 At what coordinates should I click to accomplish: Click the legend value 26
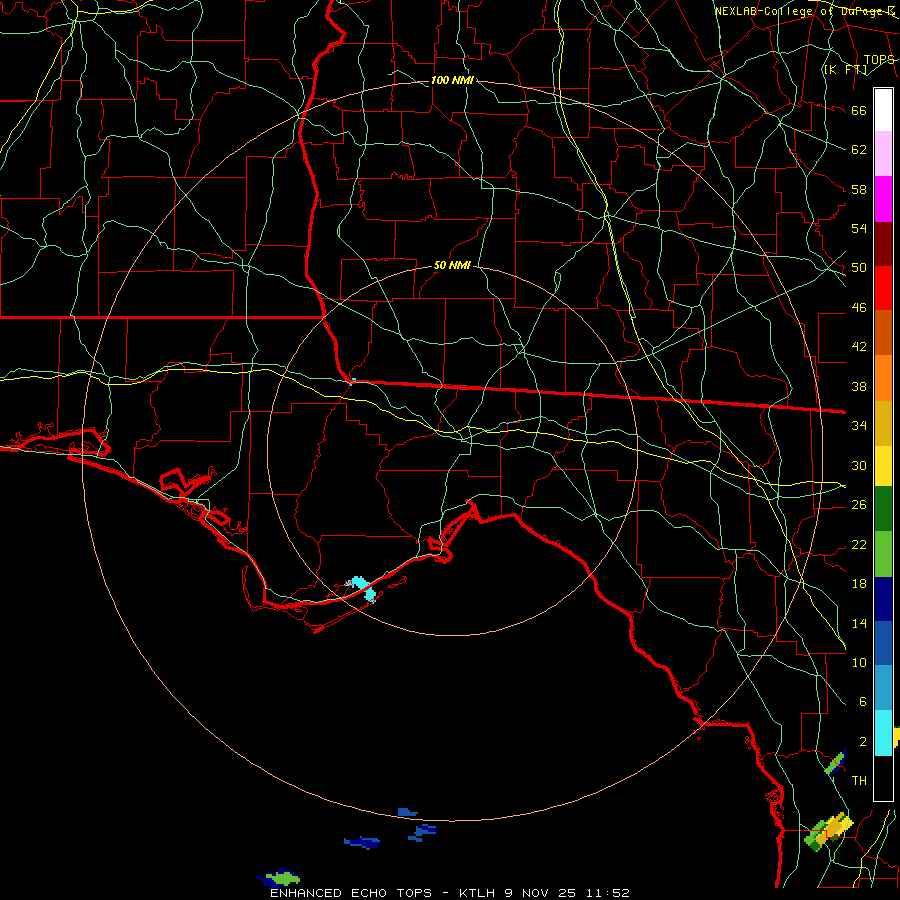click(x=859, y=505)
